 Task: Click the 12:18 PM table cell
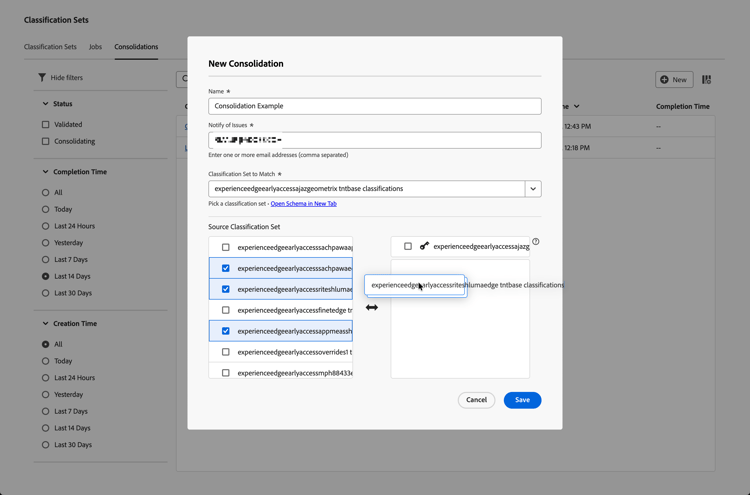click(x=577, y=148)
